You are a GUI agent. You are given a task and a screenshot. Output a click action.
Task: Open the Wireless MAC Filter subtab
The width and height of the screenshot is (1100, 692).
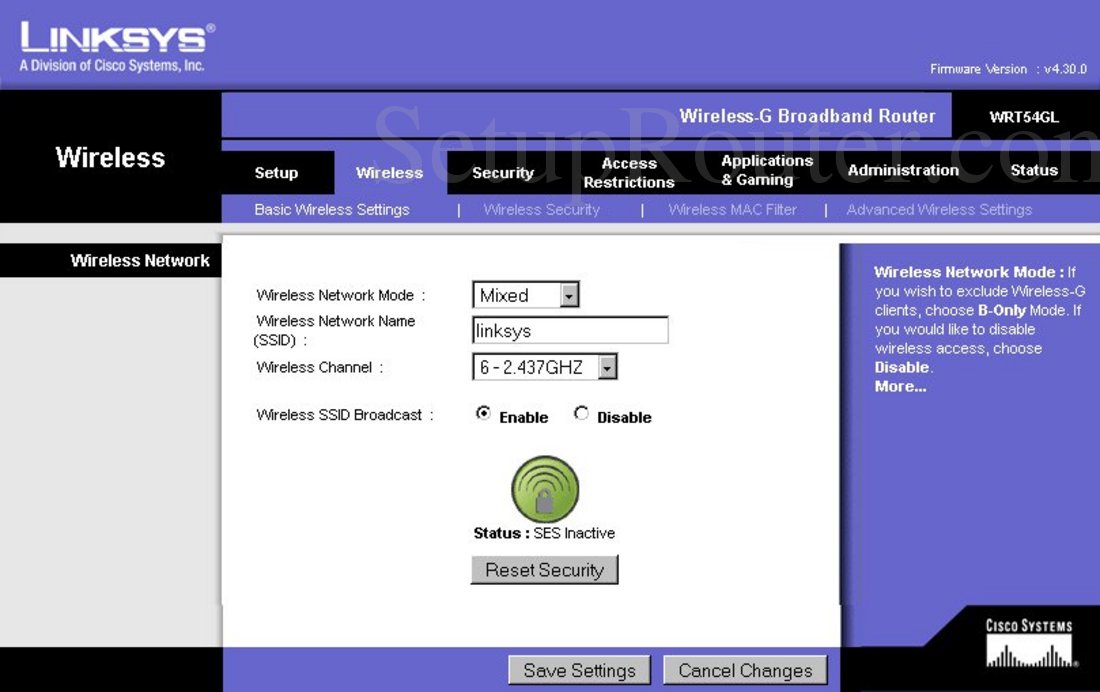tap(732, 209)
